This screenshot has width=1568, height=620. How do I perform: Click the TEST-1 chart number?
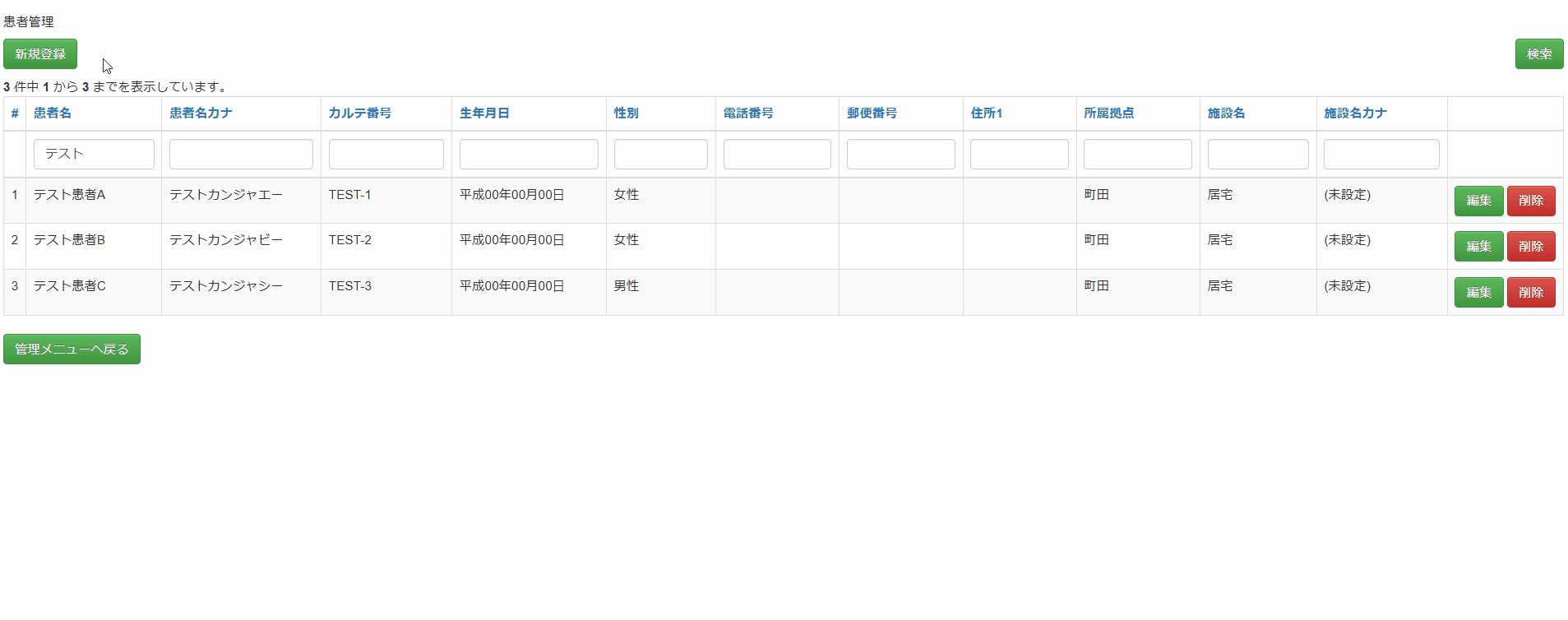click(350, 195)
